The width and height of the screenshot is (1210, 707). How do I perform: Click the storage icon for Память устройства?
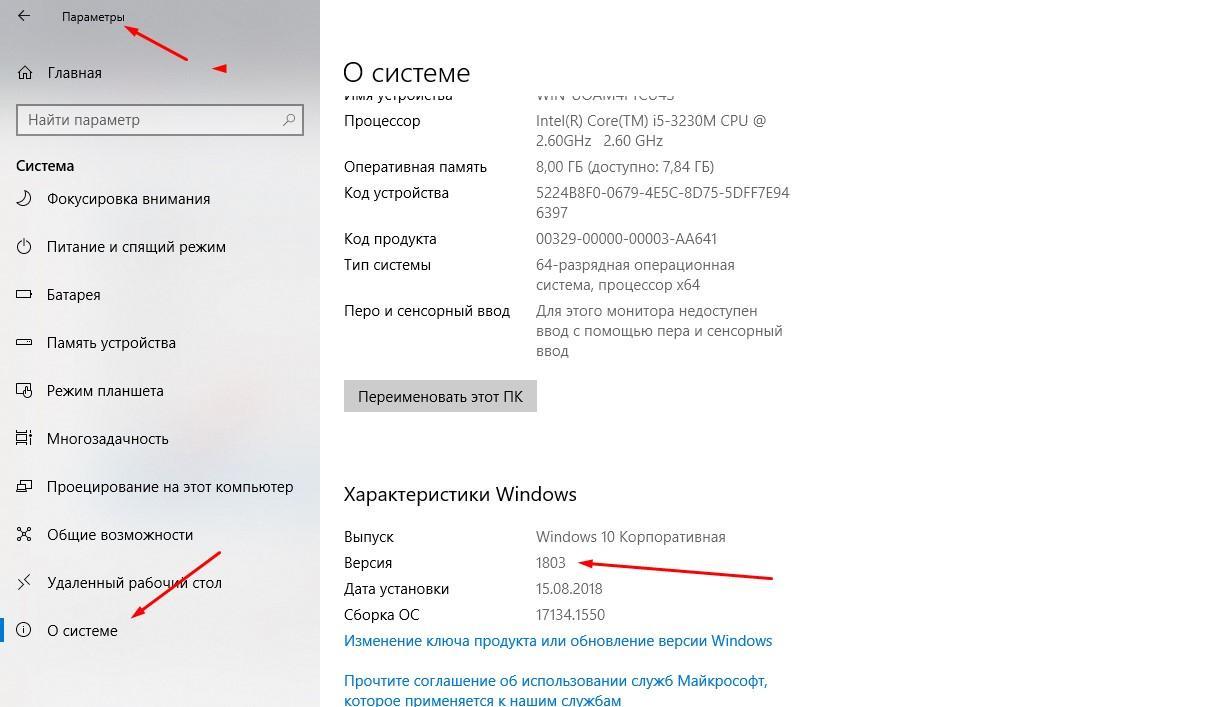pos(25,342)
